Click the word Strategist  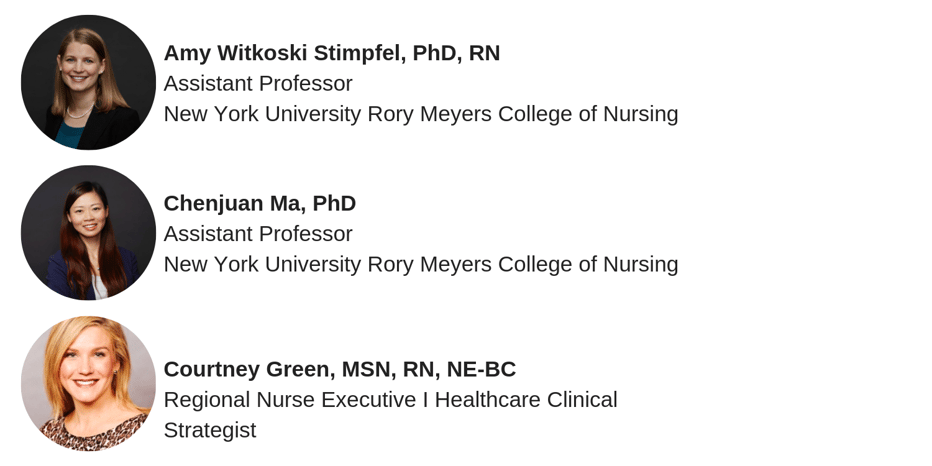[x=209, y=430]
